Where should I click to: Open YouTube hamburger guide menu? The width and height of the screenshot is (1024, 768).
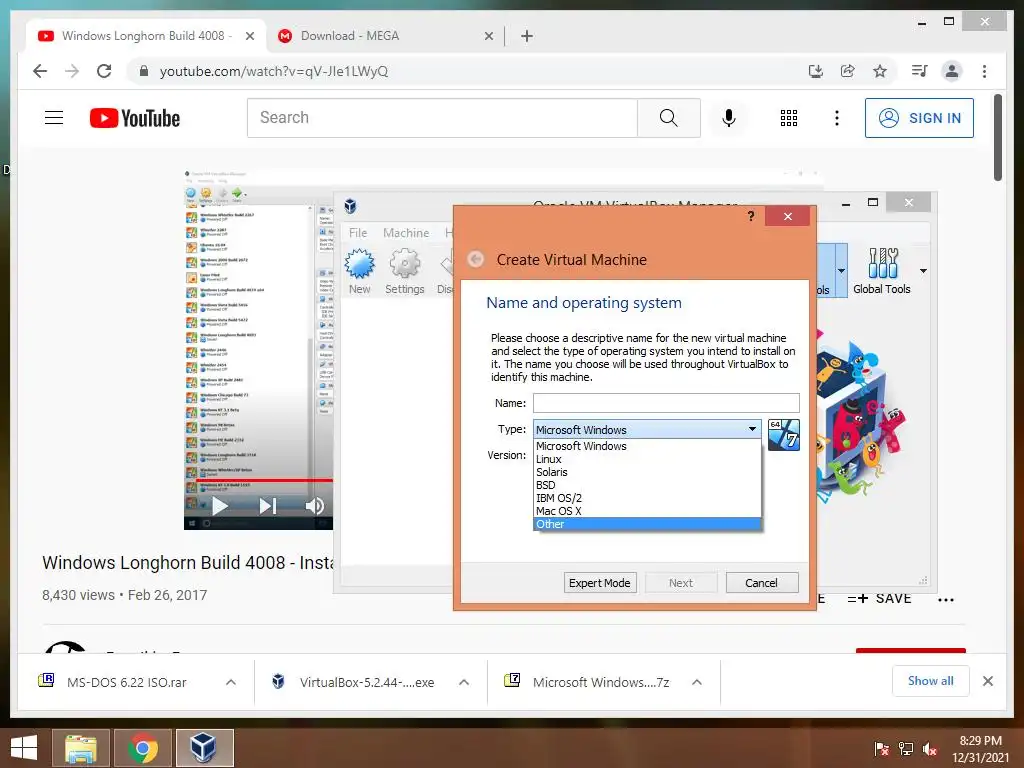tap(54, 118)
